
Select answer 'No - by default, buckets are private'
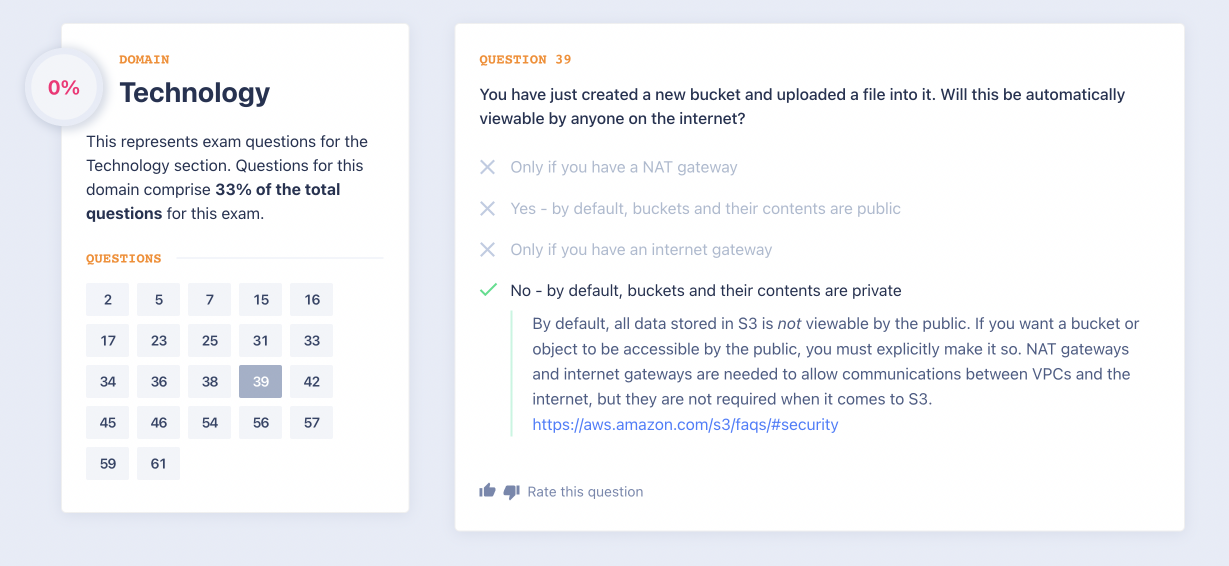pos(705,290)
